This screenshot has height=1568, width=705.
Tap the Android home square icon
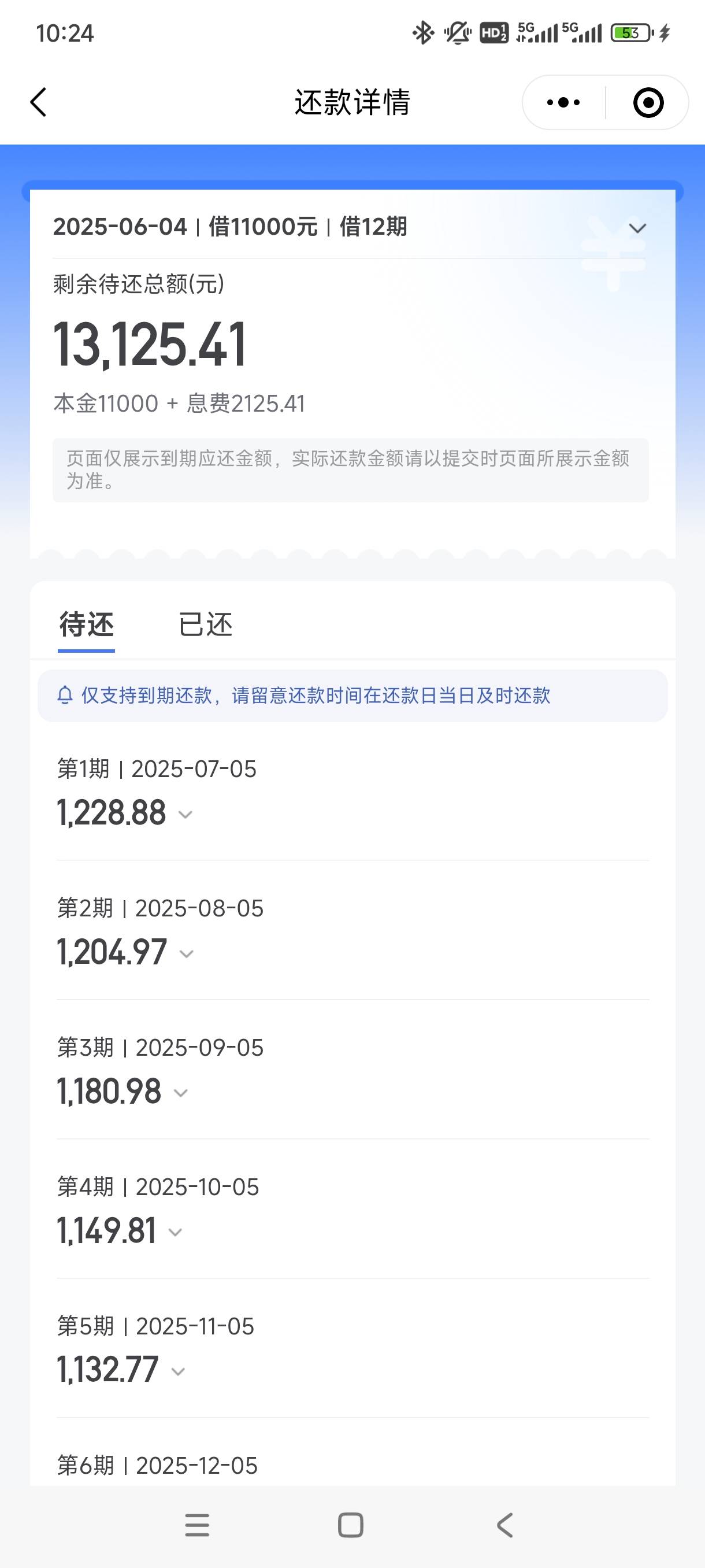351,1525
